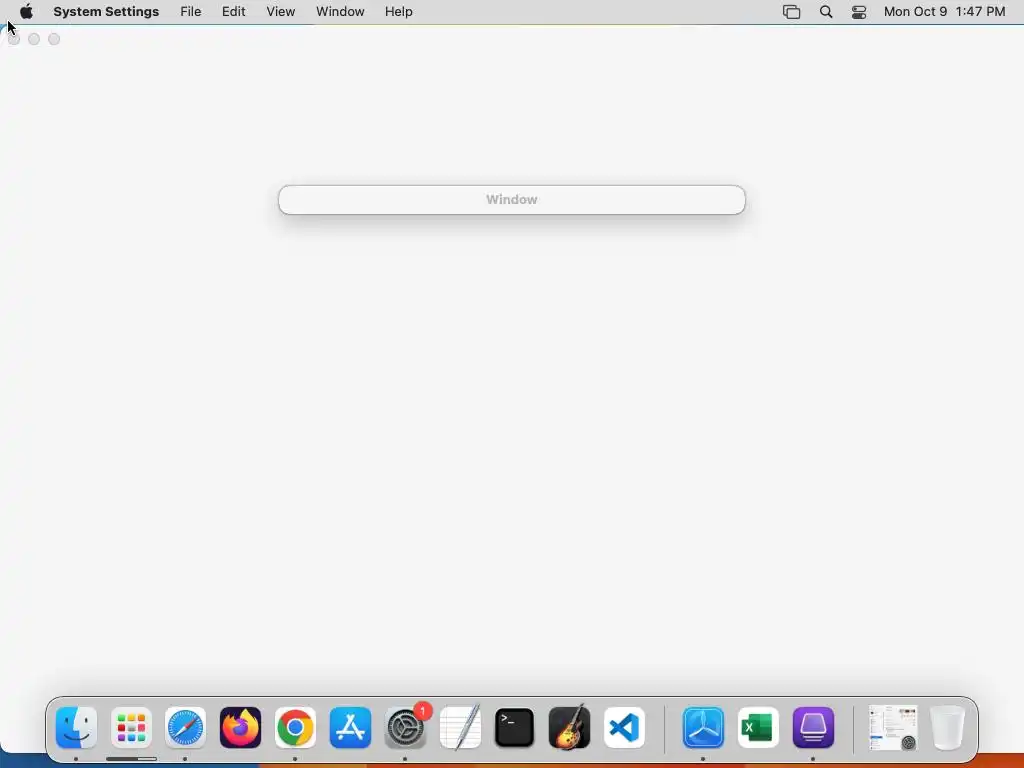Click the minimize window button

pos(34,39)
